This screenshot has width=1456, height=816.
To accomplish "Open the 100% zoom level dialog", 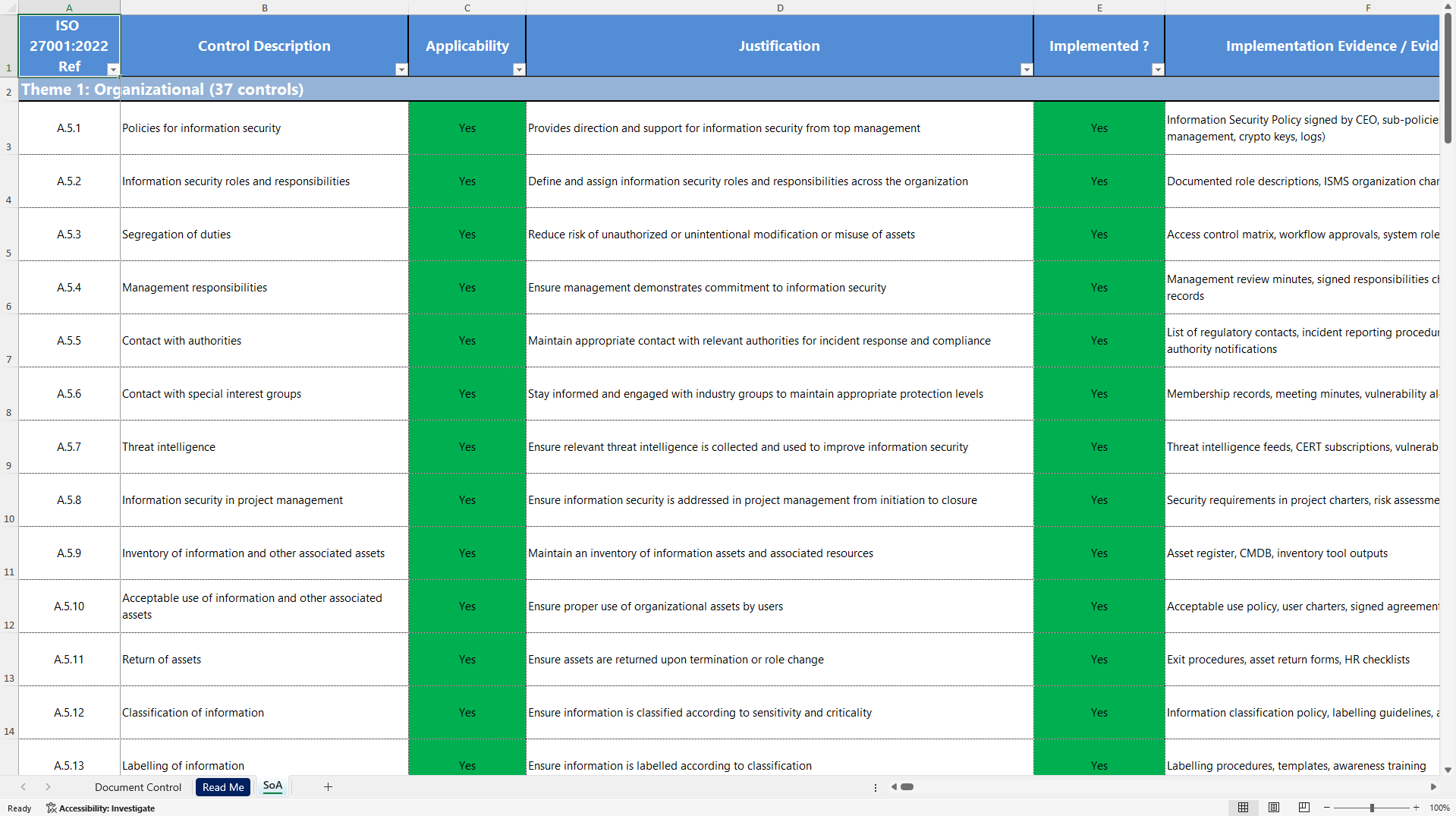I will click(x=1439, y=808).
